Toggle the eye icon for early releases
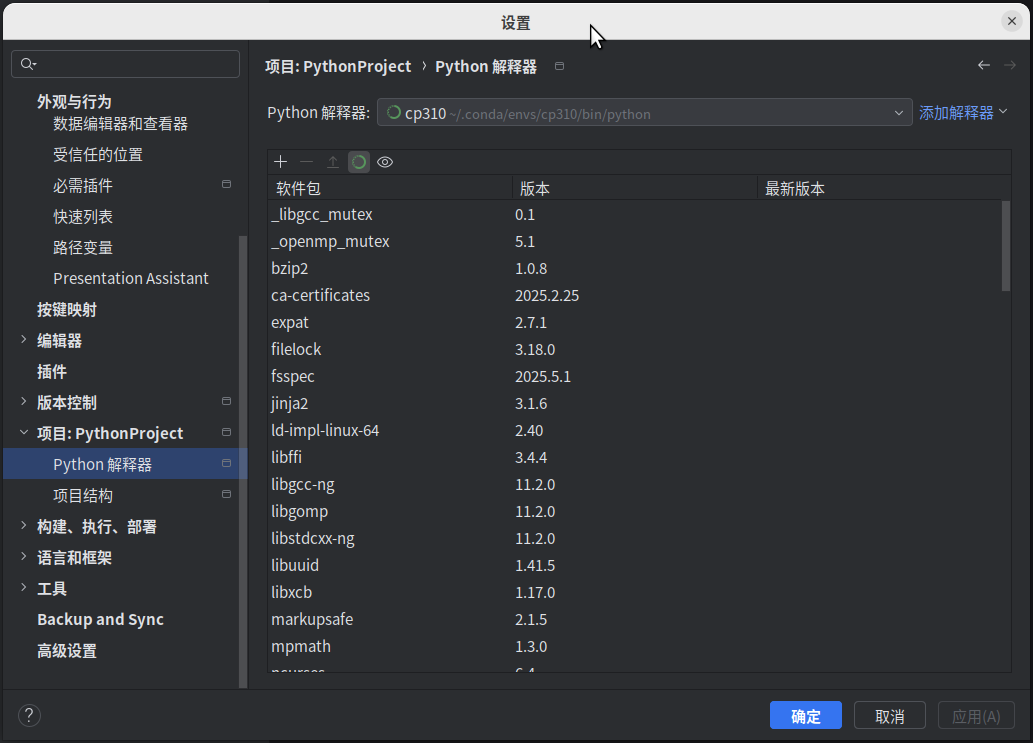 (385, 162)
